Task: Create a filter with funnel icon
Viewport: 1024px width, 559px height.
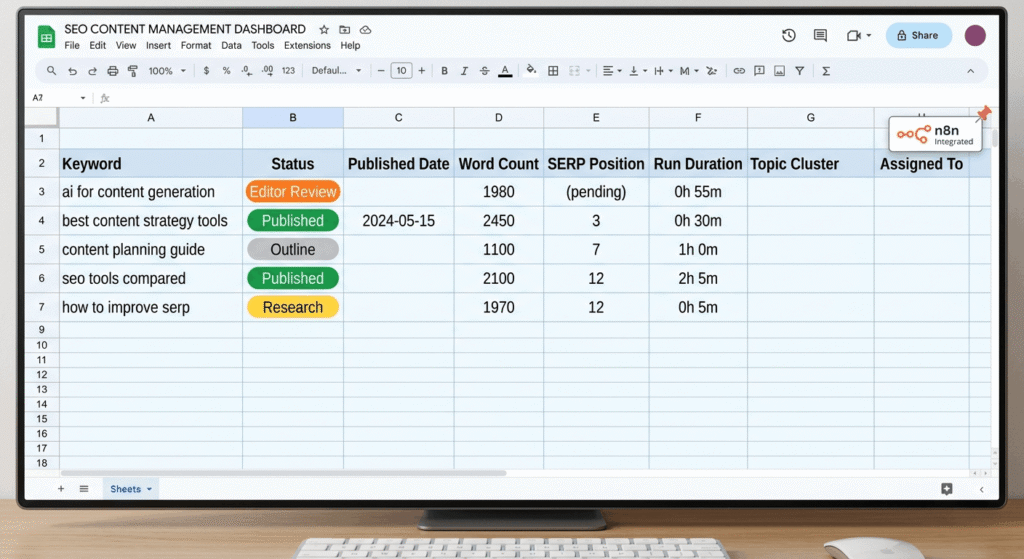Action: (x=799, y=71)
